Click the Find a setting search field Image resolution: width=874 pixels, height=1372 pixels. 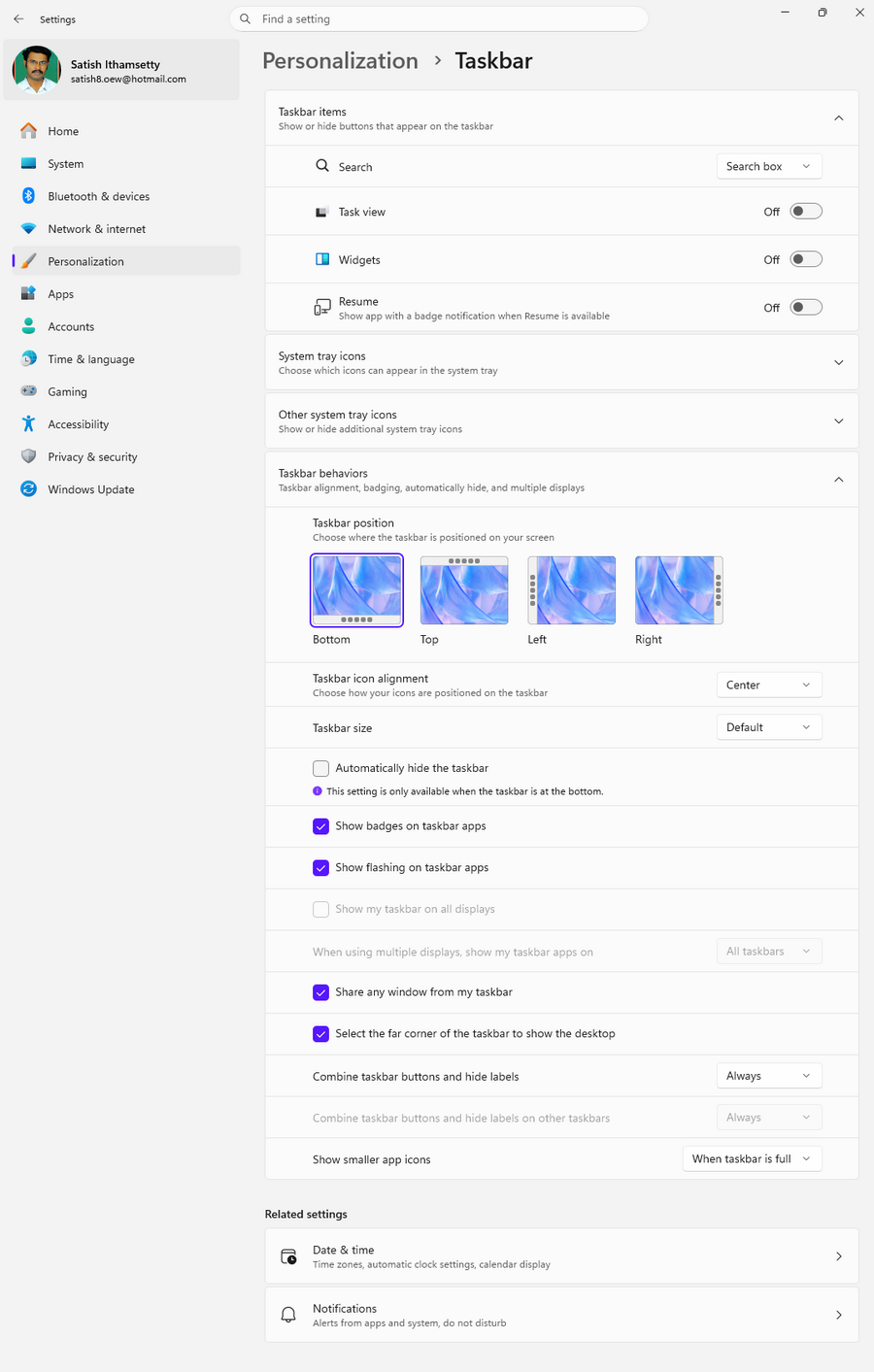coord(439,18)
